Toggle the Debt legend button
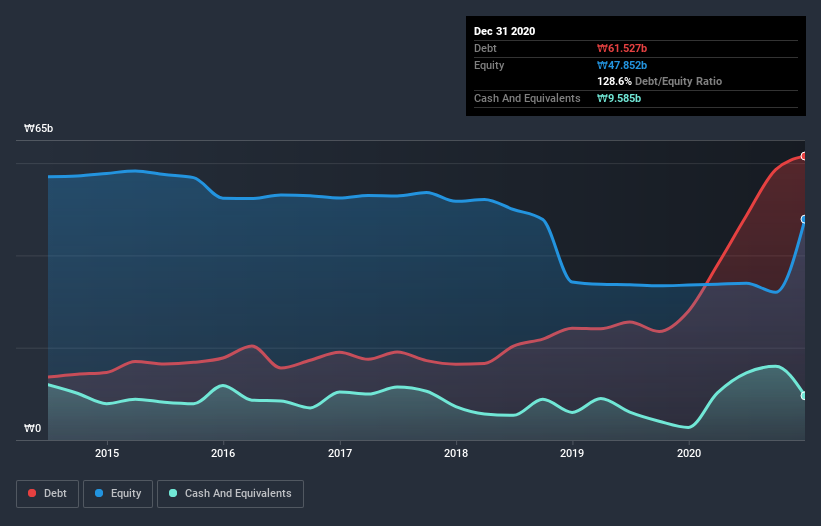The height and width of the screenshot is (526, 821). point(48,494)
